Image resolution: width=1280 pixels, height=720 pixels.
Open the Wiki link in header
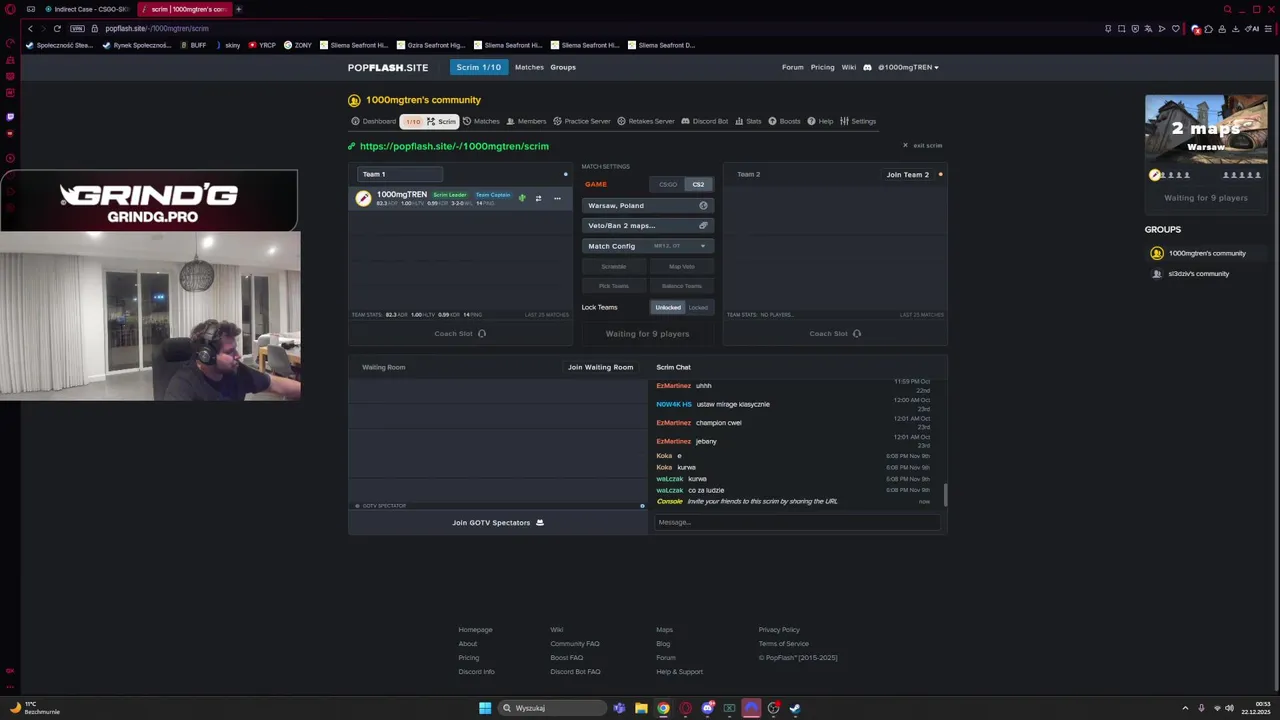click(849, 67)
